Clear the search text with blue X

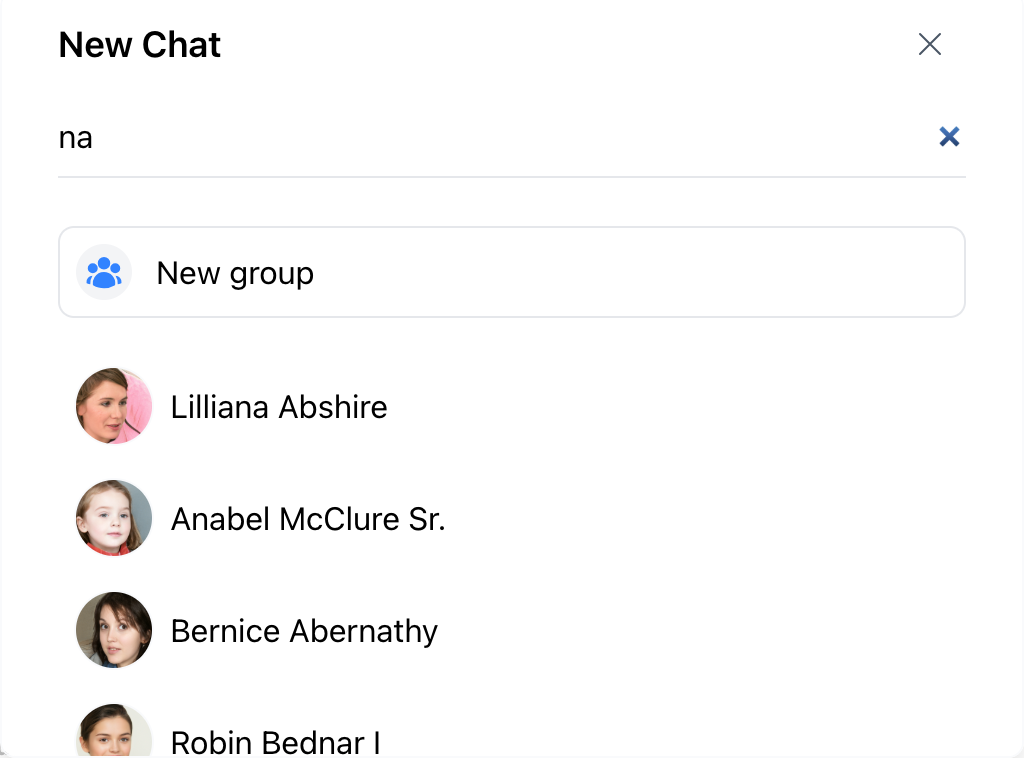[949, 136]
